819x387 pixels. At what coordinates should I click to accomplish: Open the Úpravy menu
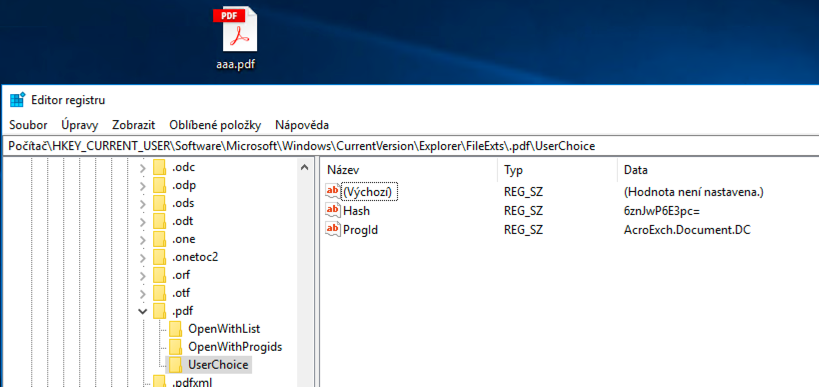pyautogui.click(x=80, y=125)
